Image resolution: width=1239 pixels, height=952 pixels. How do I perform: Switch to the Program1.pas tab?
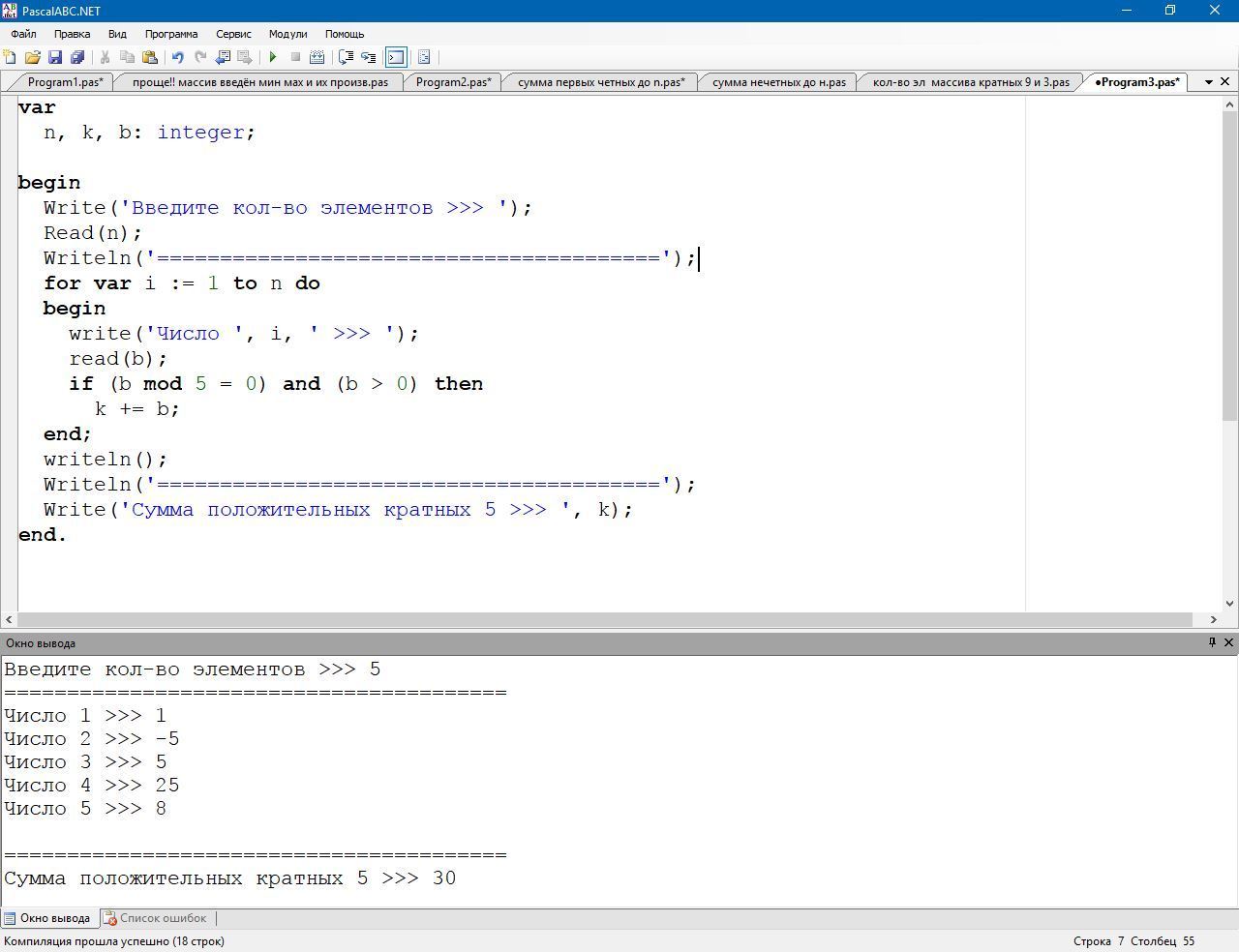pos(65,82)
